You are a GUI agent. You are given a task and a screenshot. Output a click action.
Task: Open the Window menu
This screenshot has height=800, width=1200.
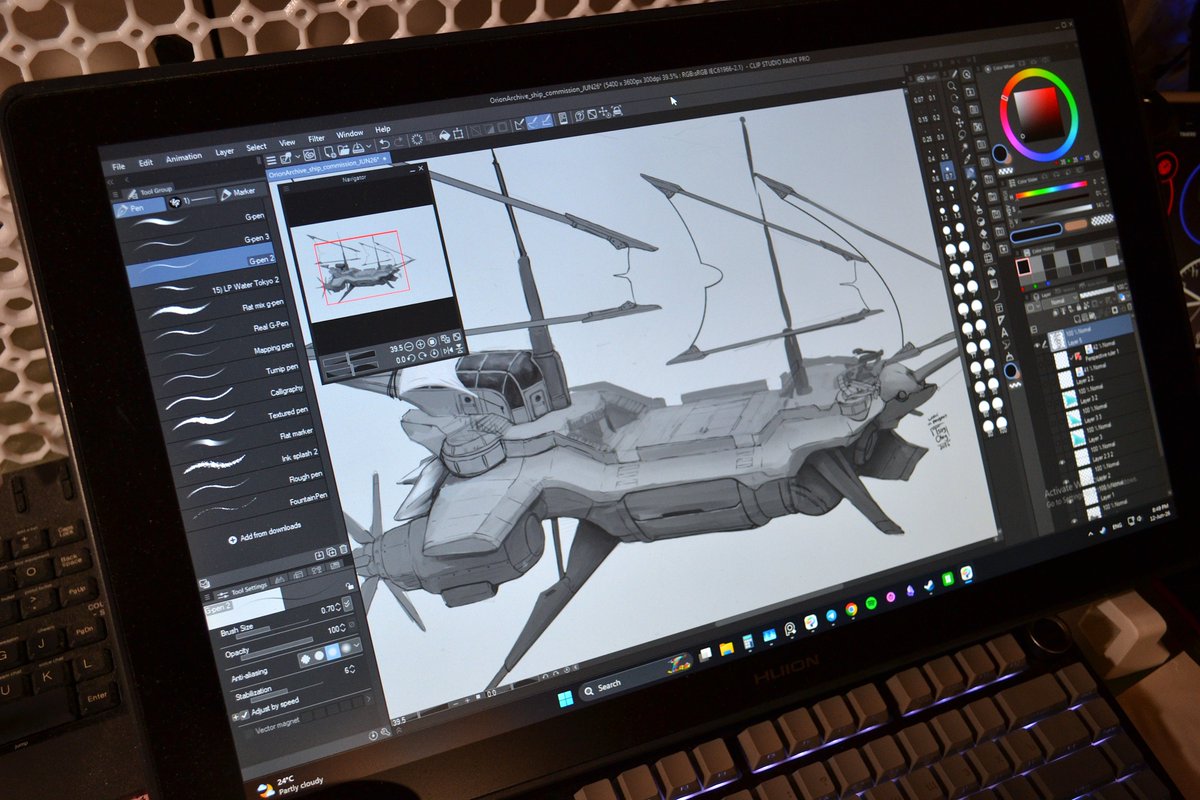pyautogui.click(x=350, y=134)
